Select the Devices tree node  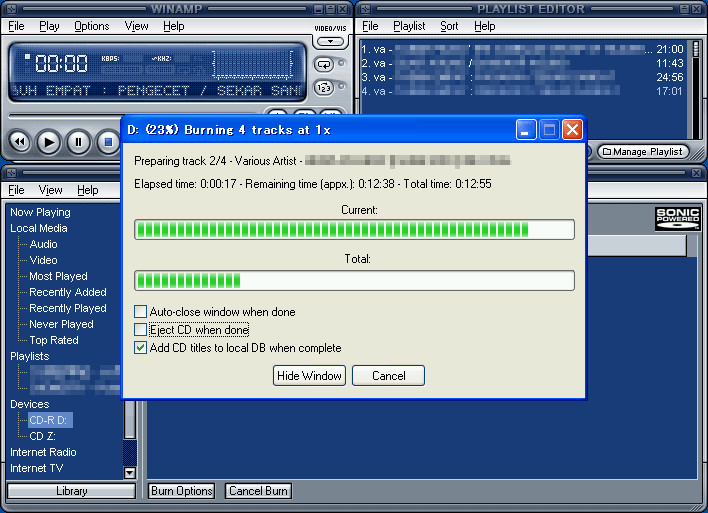click(x=30, y=404)
